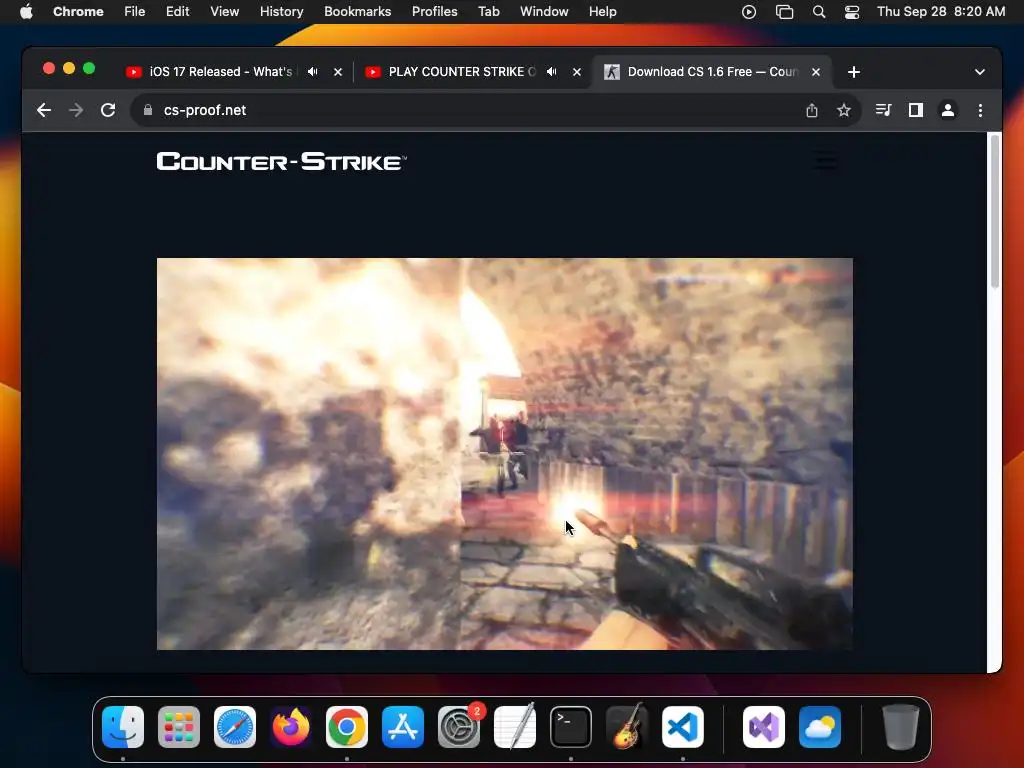This screenshot has height=768, width=1024.
Task: Open the History menu
Action: (281, 12)
